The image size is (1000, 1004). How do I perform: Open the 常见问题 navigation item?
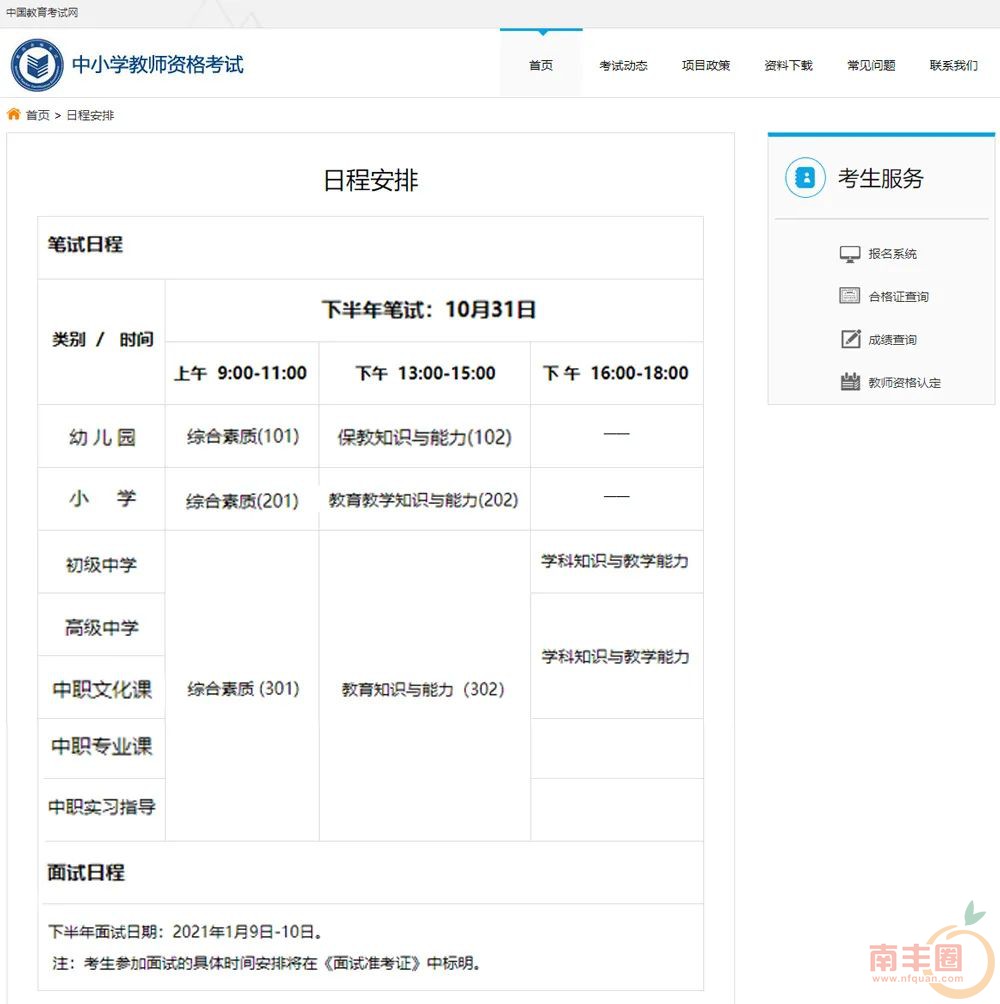(871, 66)
